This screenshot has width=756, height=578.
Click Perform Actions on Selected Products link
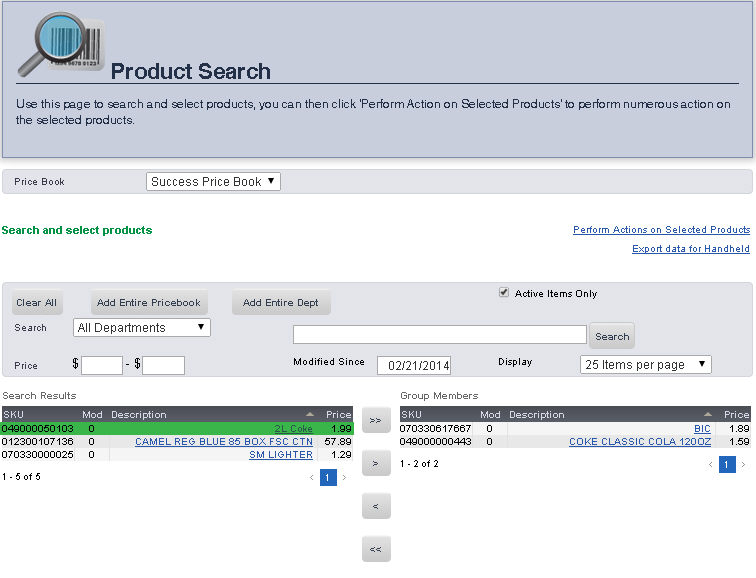click(x=661, y=230)
